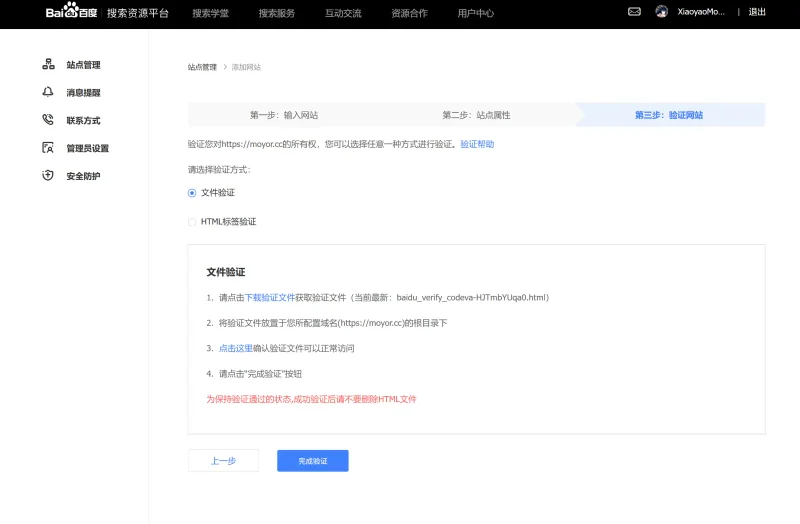Click 请选择验证方式 label text
The height and width of the screenshot is (524, 800).
pos(219,169)
